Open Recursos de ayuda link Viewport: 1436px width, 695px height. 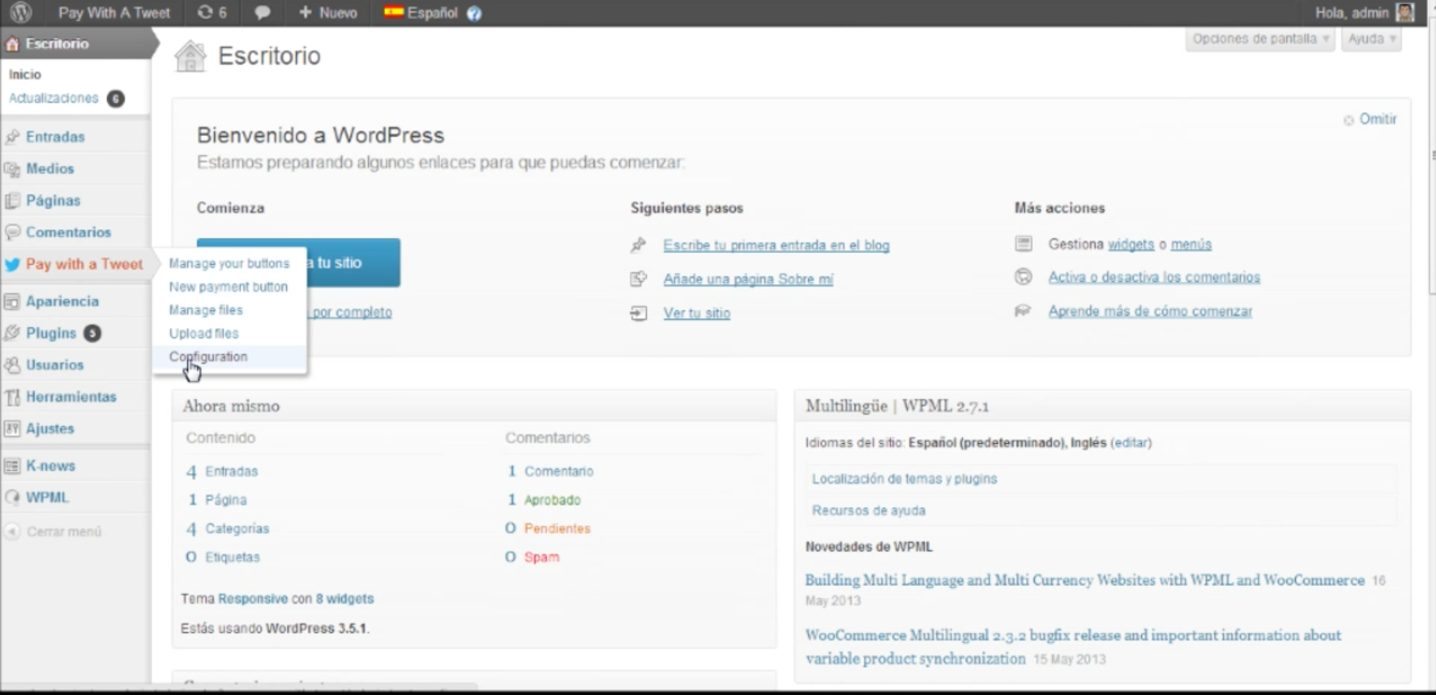(869, 511)
